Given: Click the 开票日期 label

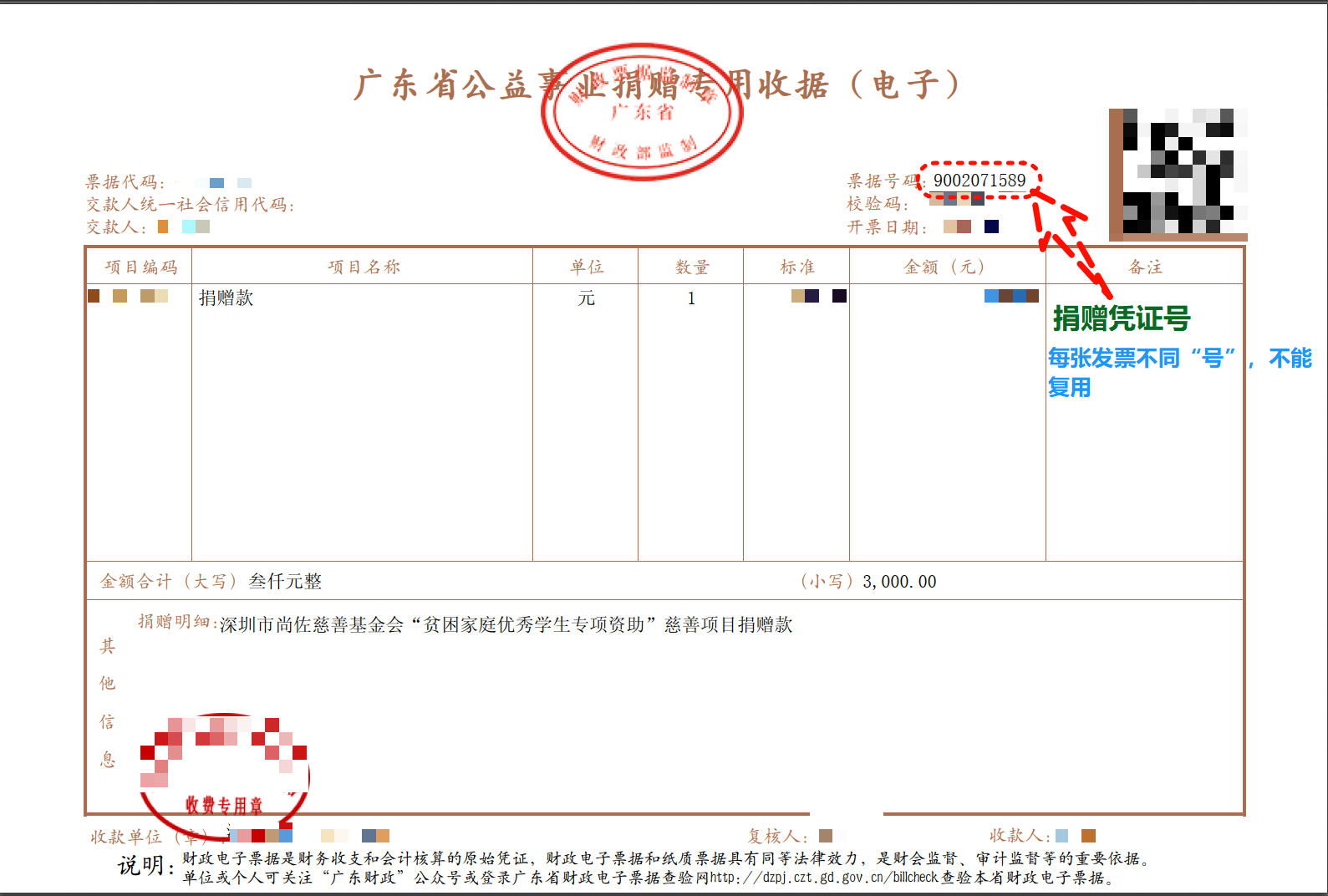Looking at the screenshot, I should [886, 227].
